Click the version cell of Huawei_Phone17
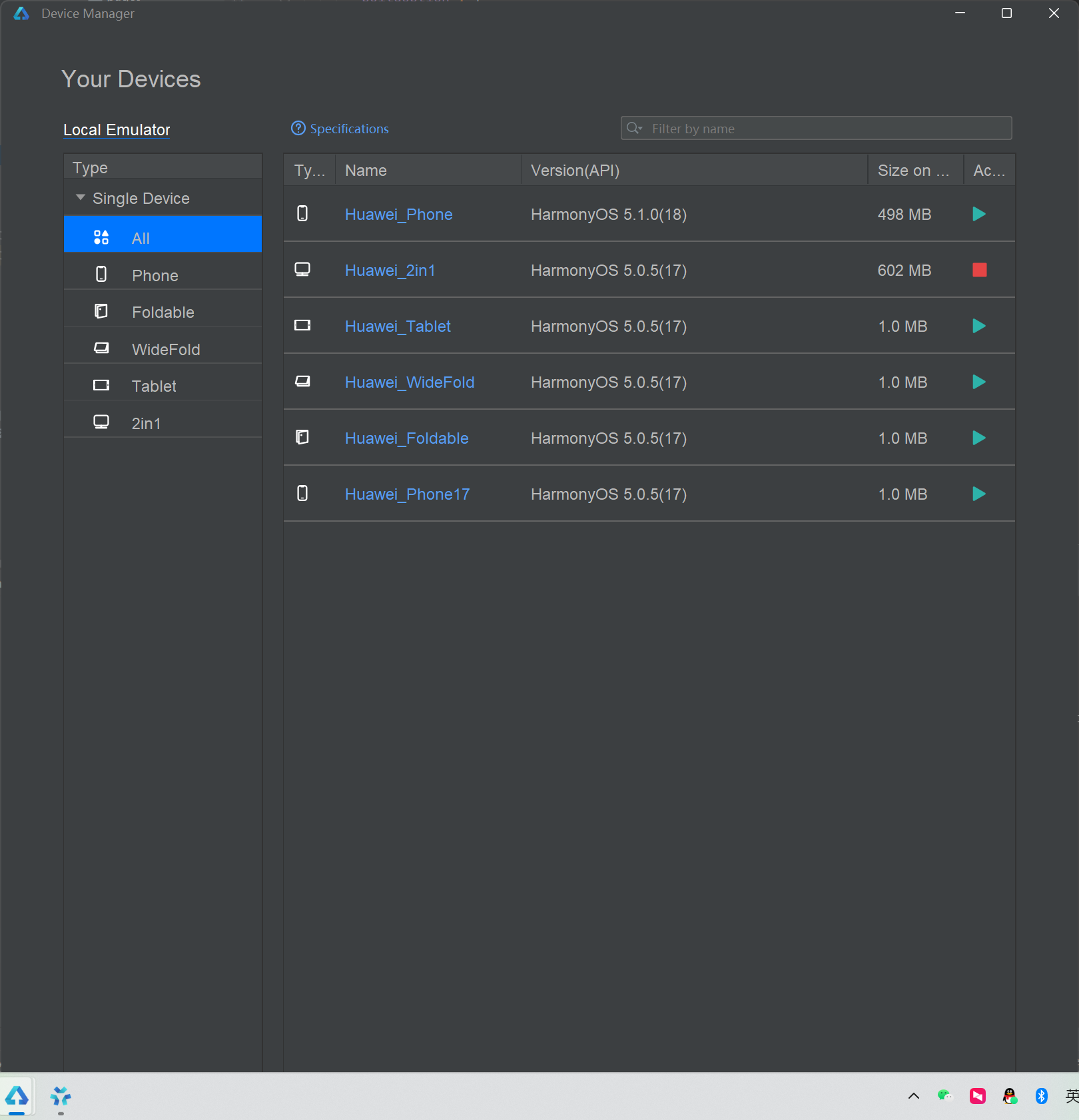This screenshot has height=1120, width=1079. [609, 494]
